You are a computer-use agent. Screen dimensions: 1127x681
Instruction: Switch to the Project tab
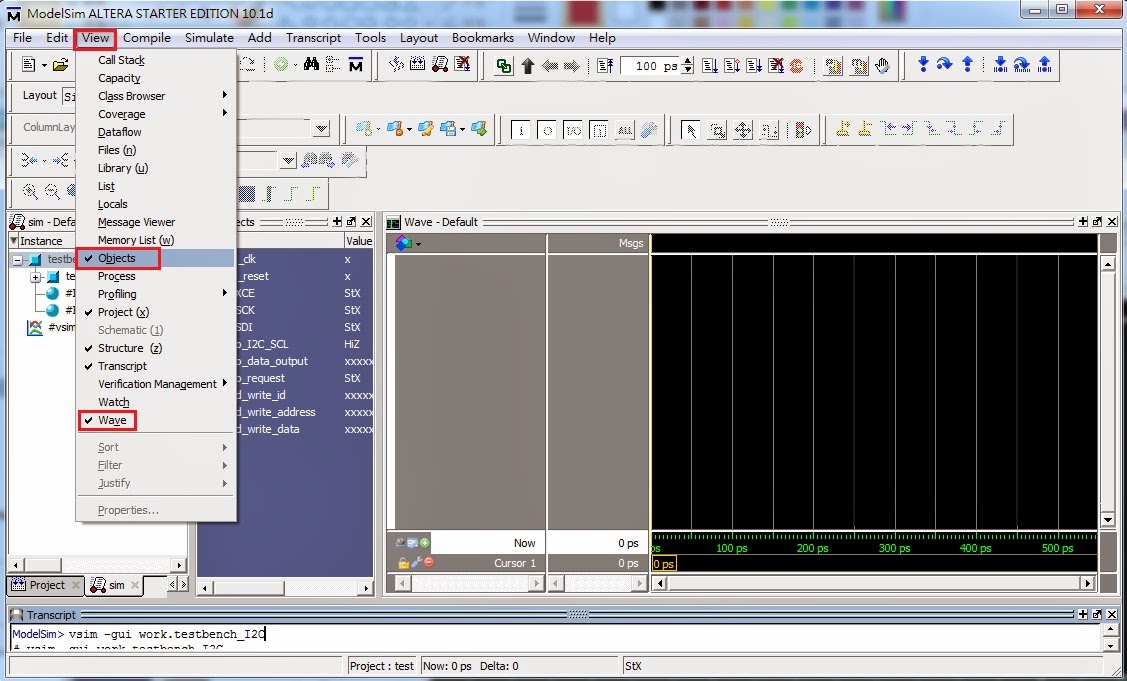click(44, 585)
